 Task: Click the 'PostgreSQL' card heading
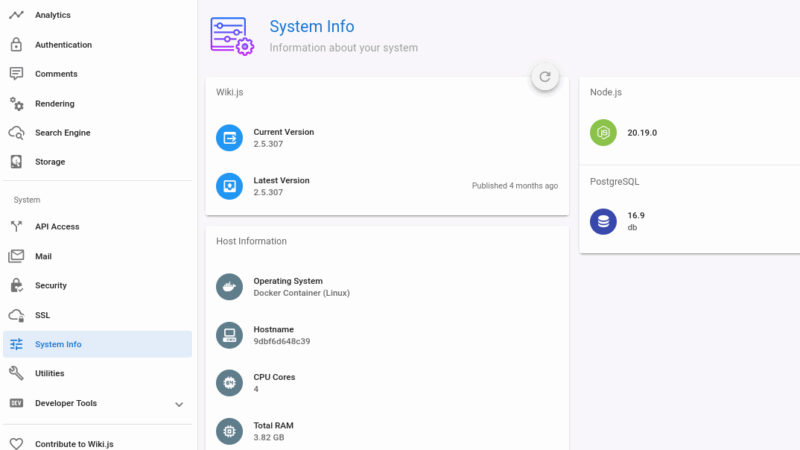(x=614, y=182)
